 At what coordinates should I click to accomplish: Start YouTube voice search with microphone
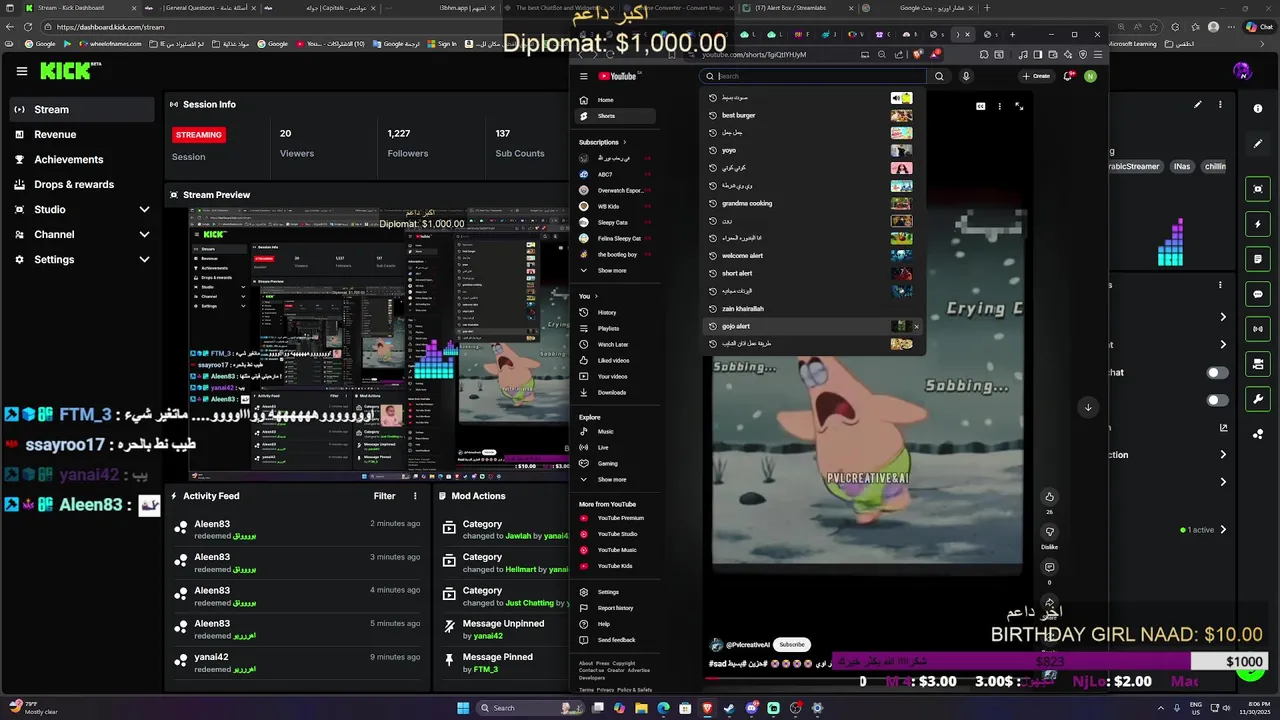(965, 76)
